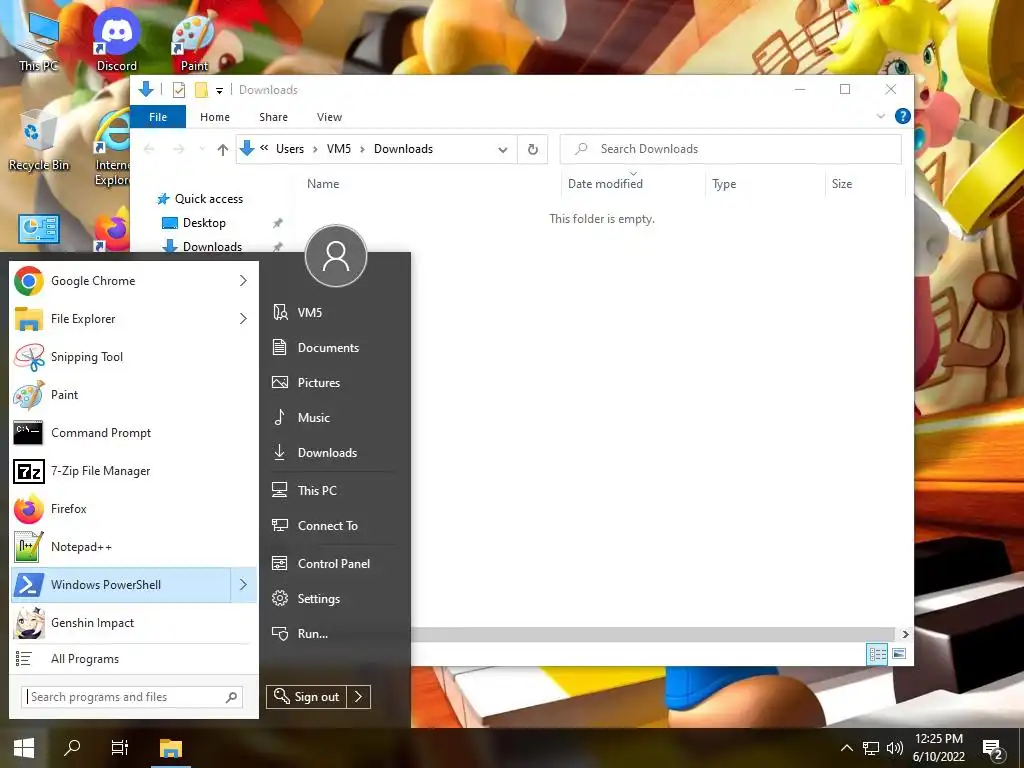This screenshot has width=1024, height=768.
Task: Launch Genshin Impact
Action: pyautogui.click(x=134, y=622)
